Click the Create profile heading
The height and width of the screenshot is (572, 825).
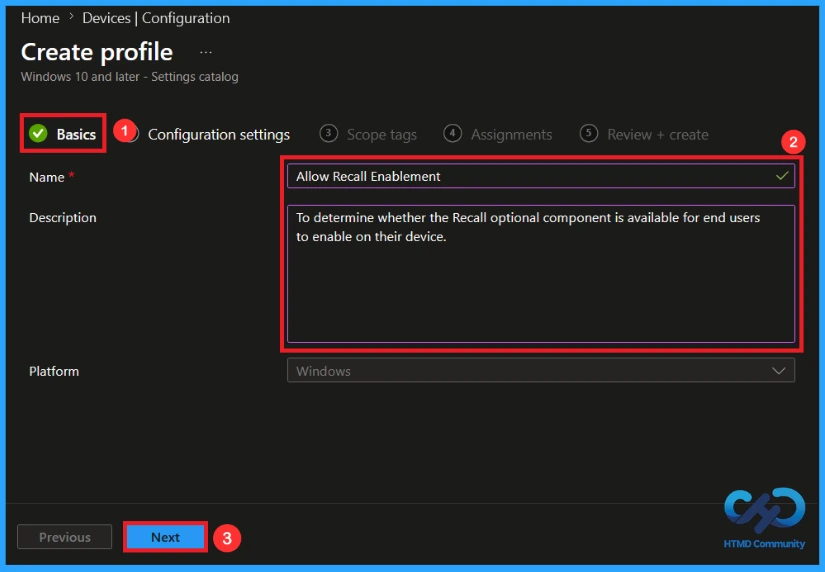[x=97, y=52]
